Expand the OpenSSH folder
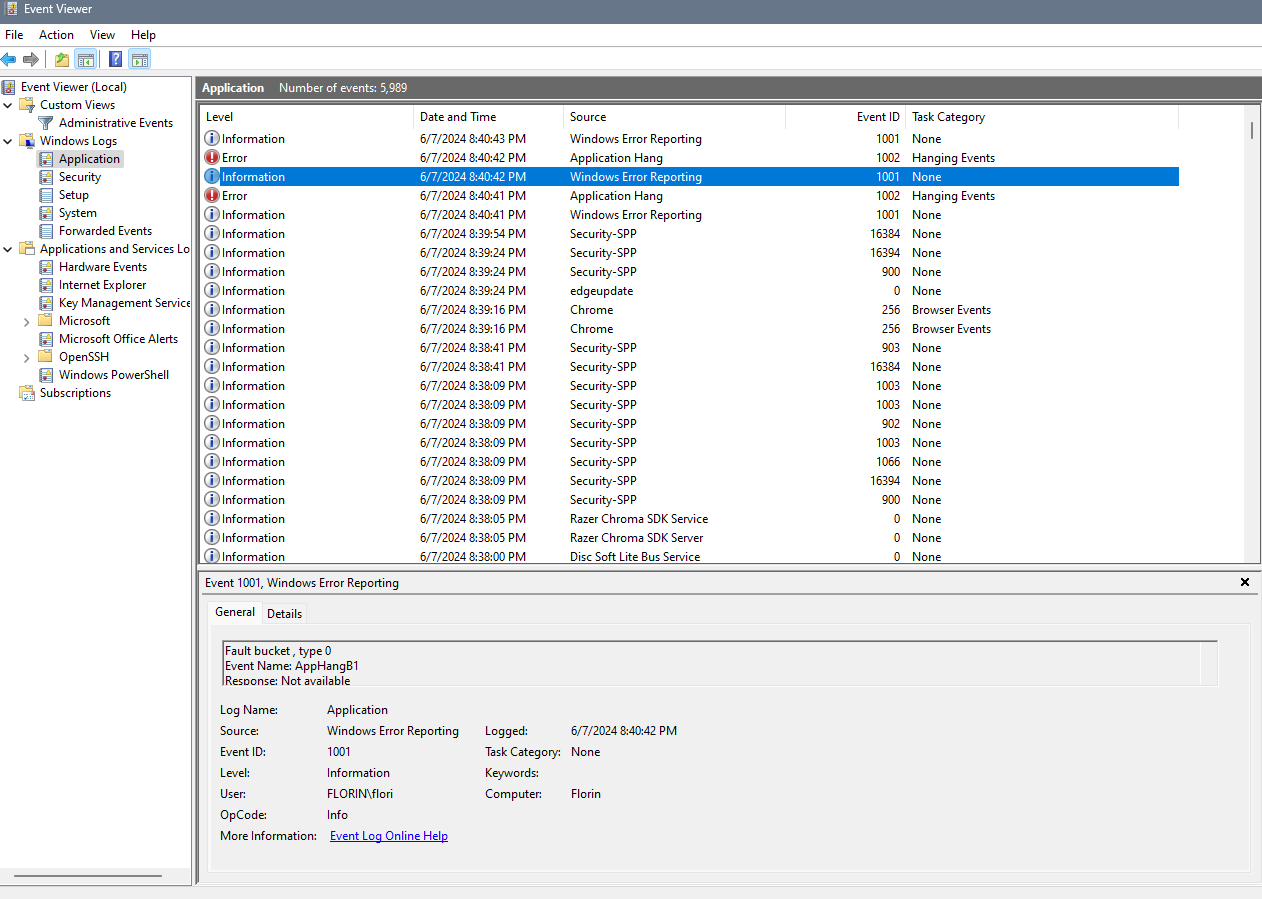 [x=26, y=357]
